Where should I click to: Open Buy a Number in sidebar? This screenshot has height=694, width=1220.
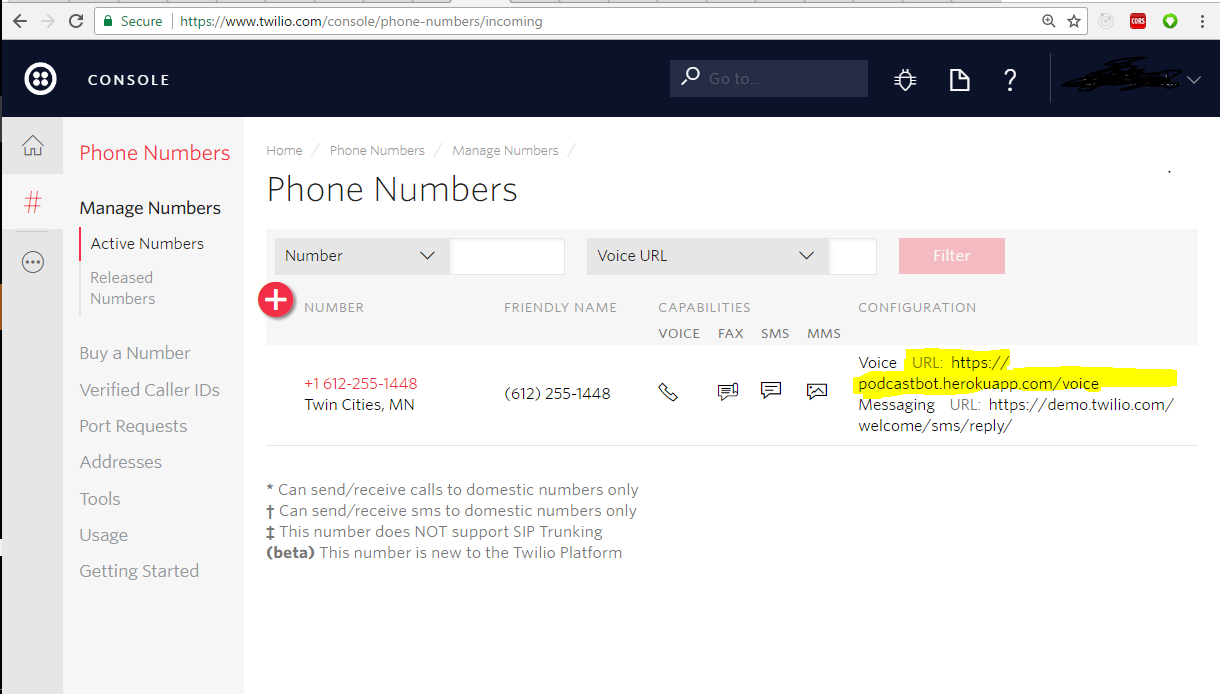point(135,353)
